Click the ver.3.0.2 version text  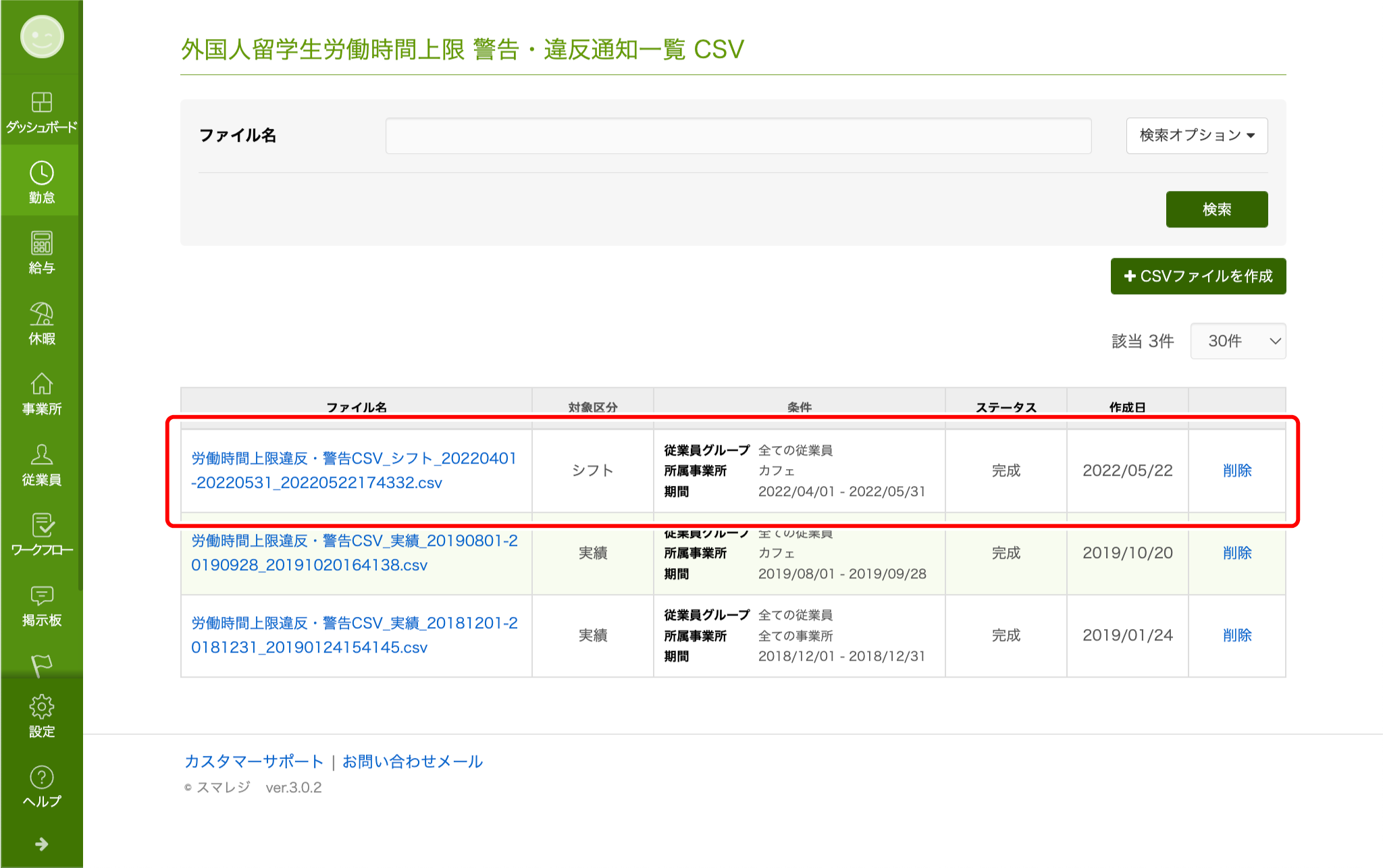(x=294, y=788)
